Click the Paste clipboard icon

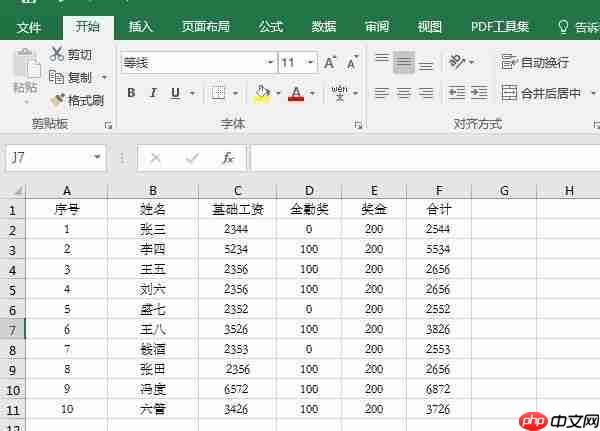pyautogui.click(x=26, y=64)
